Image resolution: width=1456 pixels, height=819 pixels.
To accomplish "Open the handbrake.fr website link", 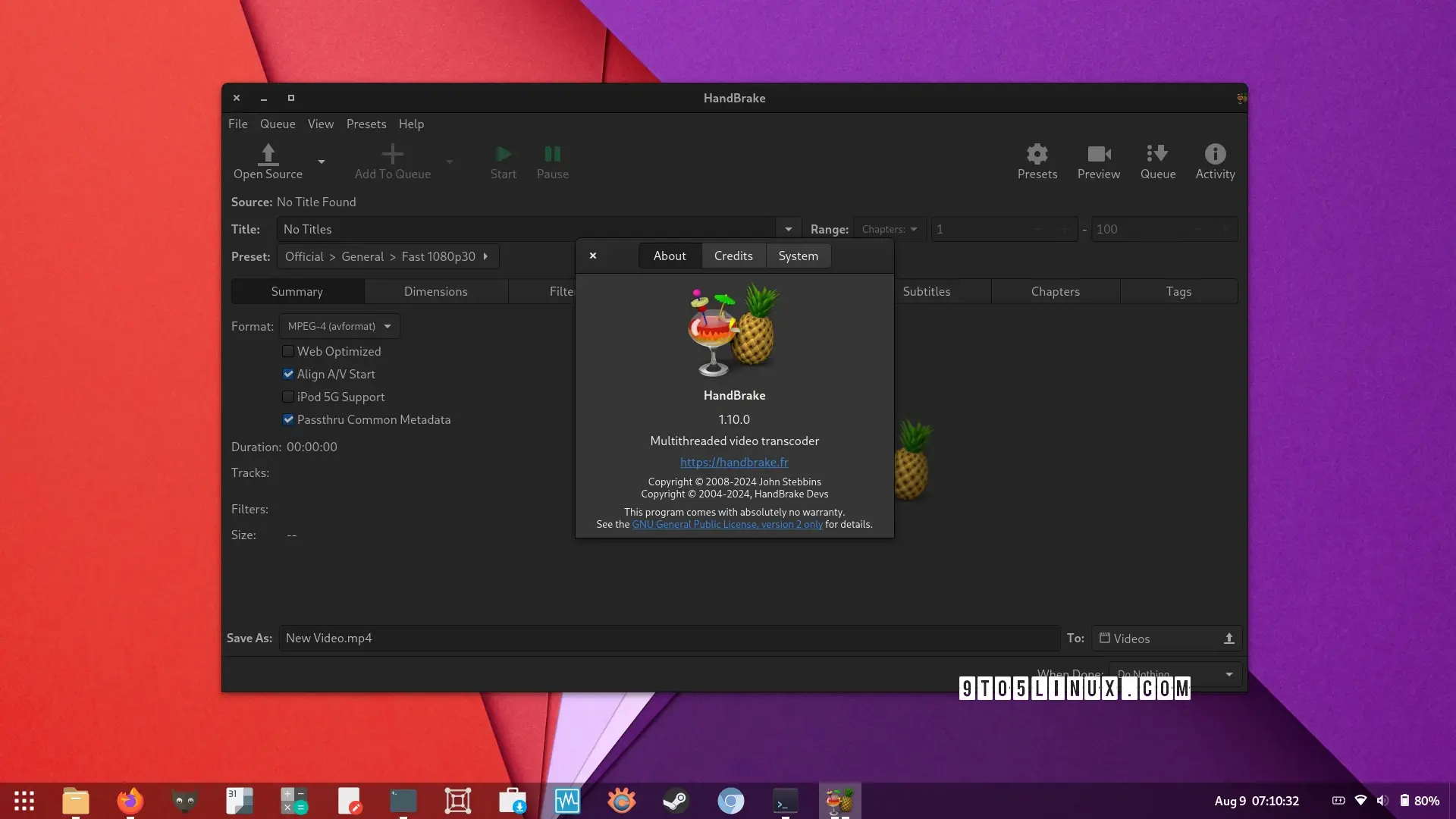I will pyautogui.click(x=733, y=462).
